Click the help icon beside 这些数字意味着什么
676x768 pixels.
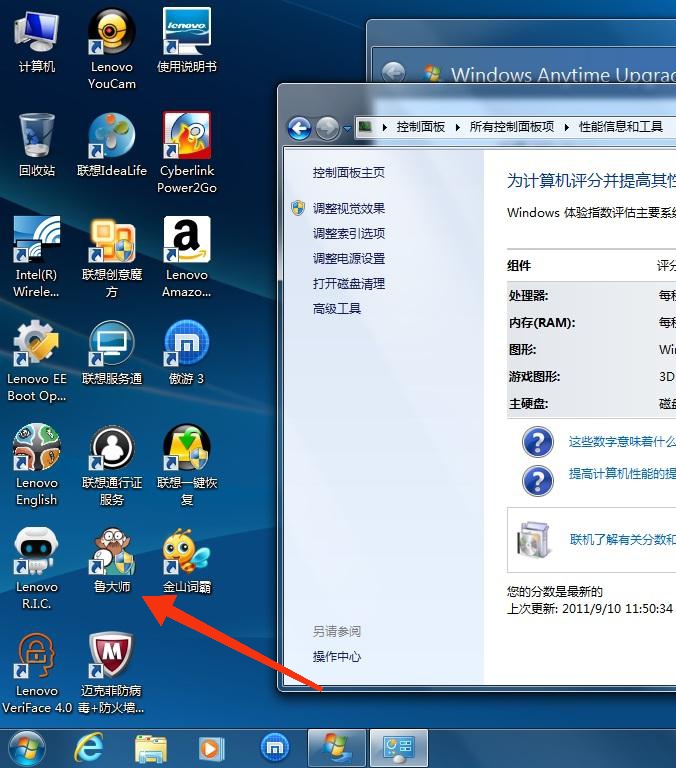coord(537,442)
